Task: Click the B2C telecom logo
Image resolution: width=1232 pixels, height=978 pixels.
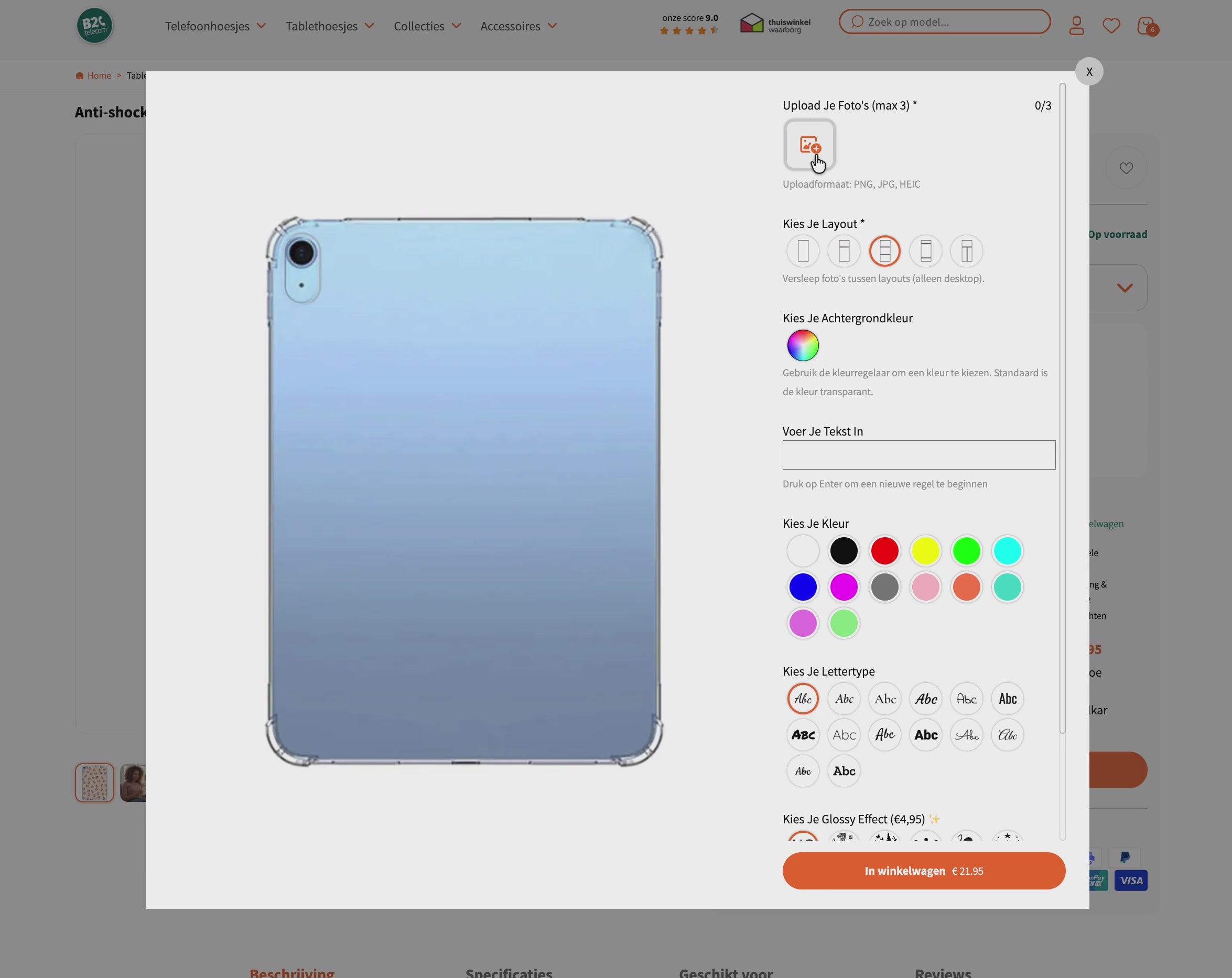Action: (95, 26)
